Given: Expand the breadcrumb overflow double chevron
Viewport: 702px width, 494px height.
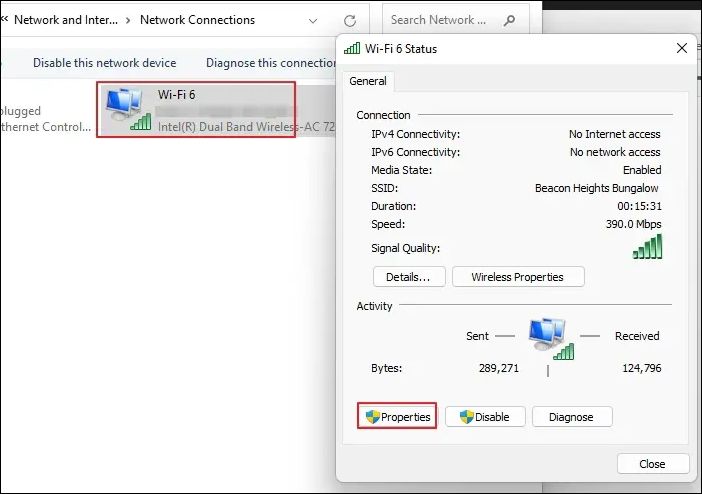Looking at the screenshot, I should [x=5, y=20].
